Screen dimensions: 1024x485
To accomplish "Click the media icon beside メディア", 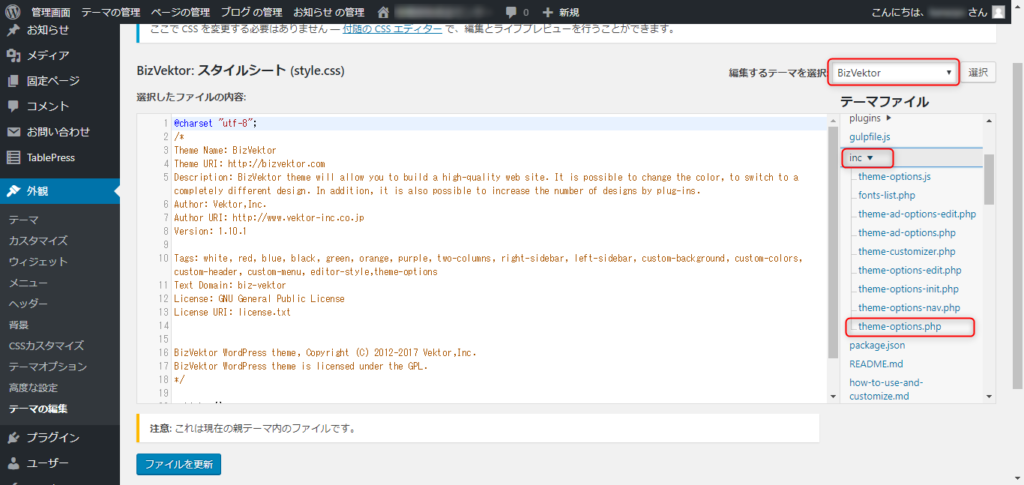I will (x=13, y=55).
